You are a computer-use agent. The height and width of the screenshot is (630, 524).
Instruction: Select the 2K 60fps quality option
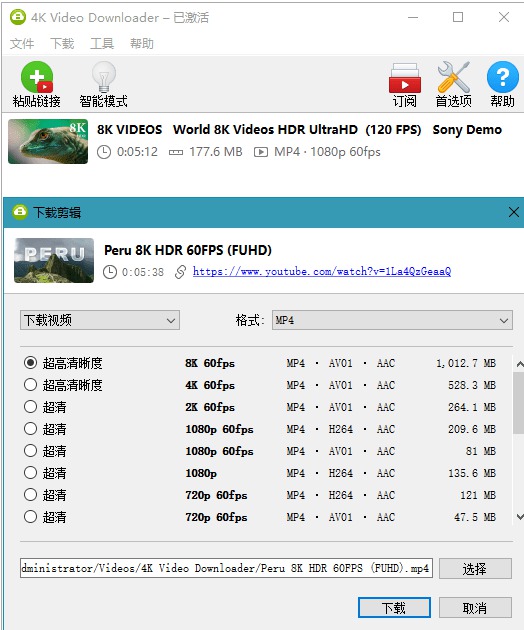pyautogui.click(x=31, y=407)
